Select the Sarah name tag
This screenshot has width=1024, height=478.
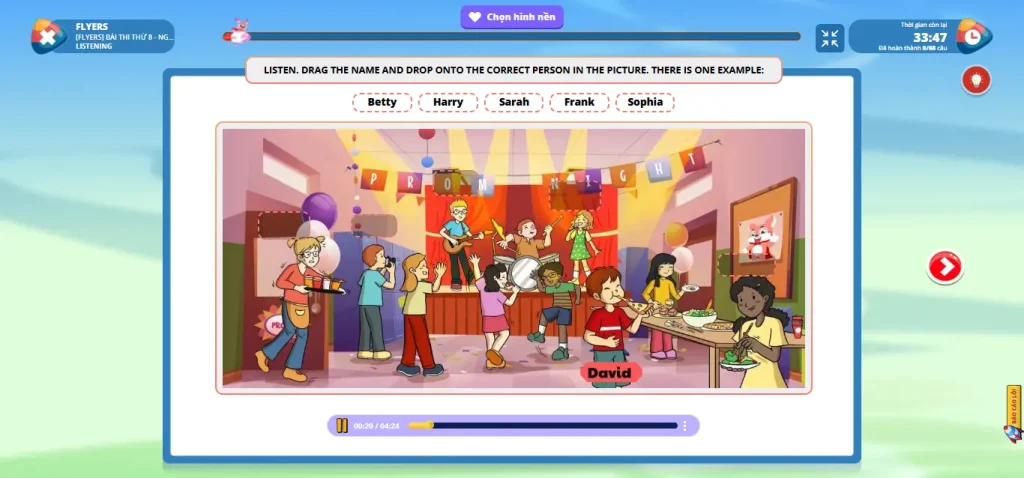(514, 102)
